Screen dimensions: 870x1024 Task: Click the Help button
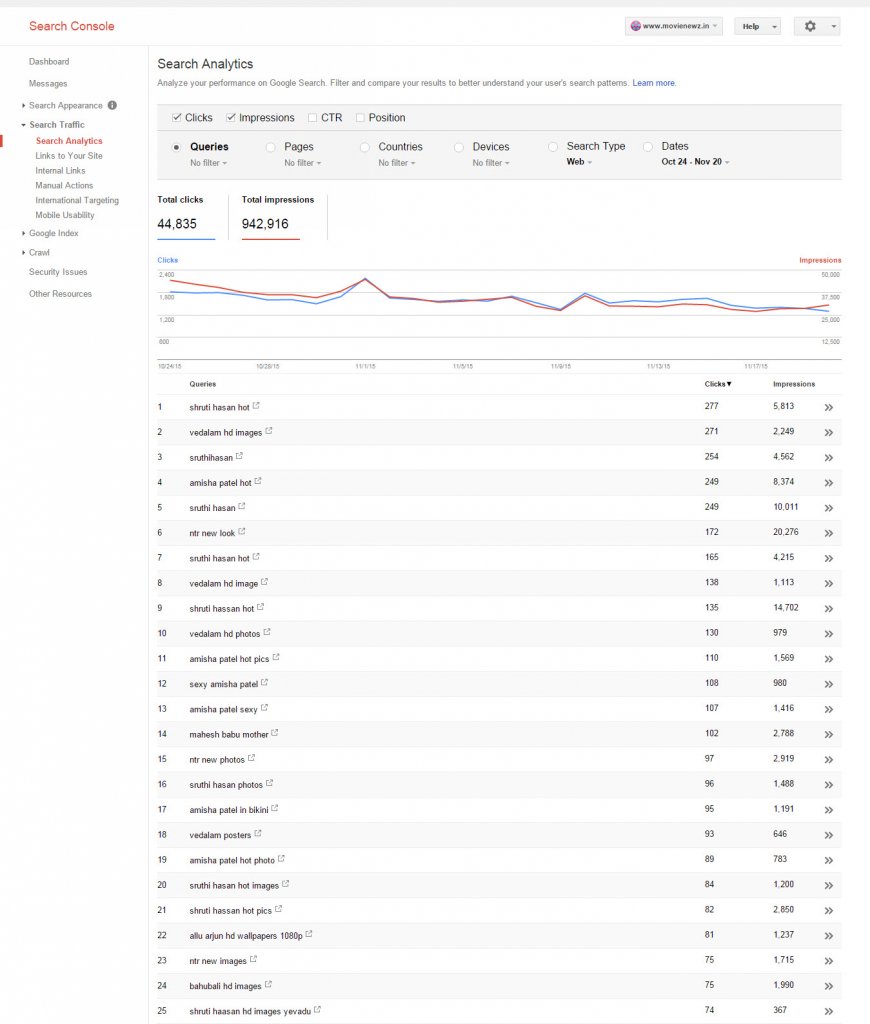757,27
